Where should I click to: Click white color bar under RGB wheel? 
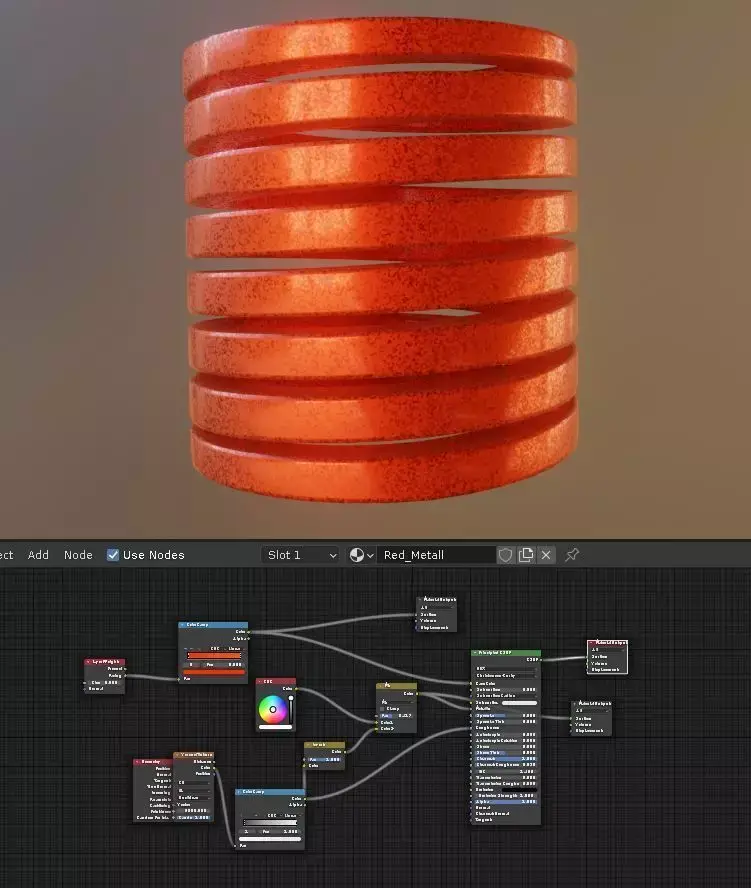pyautogui.click(x=275, y=727)
